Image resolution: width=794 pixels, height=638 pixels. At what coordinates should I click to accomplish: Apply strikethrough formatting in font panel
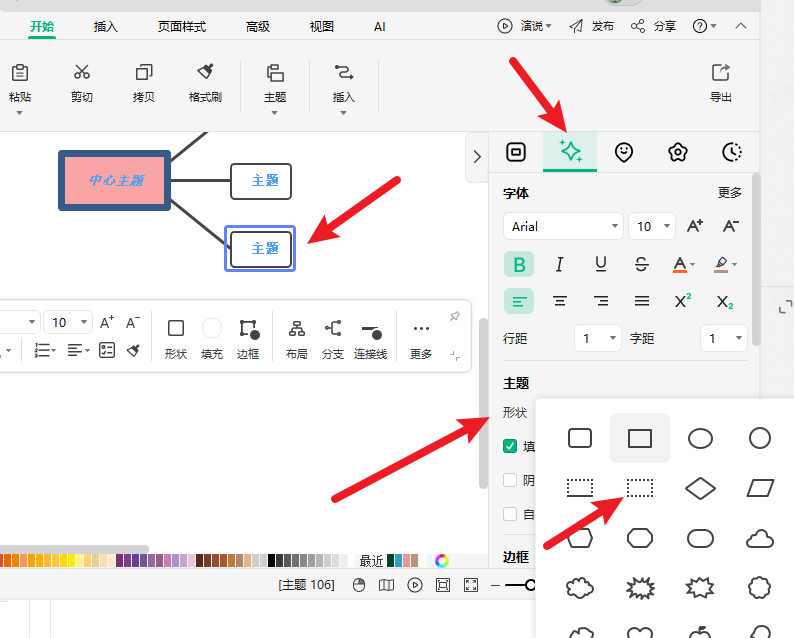pyautogui.click(x=641, y=264)
